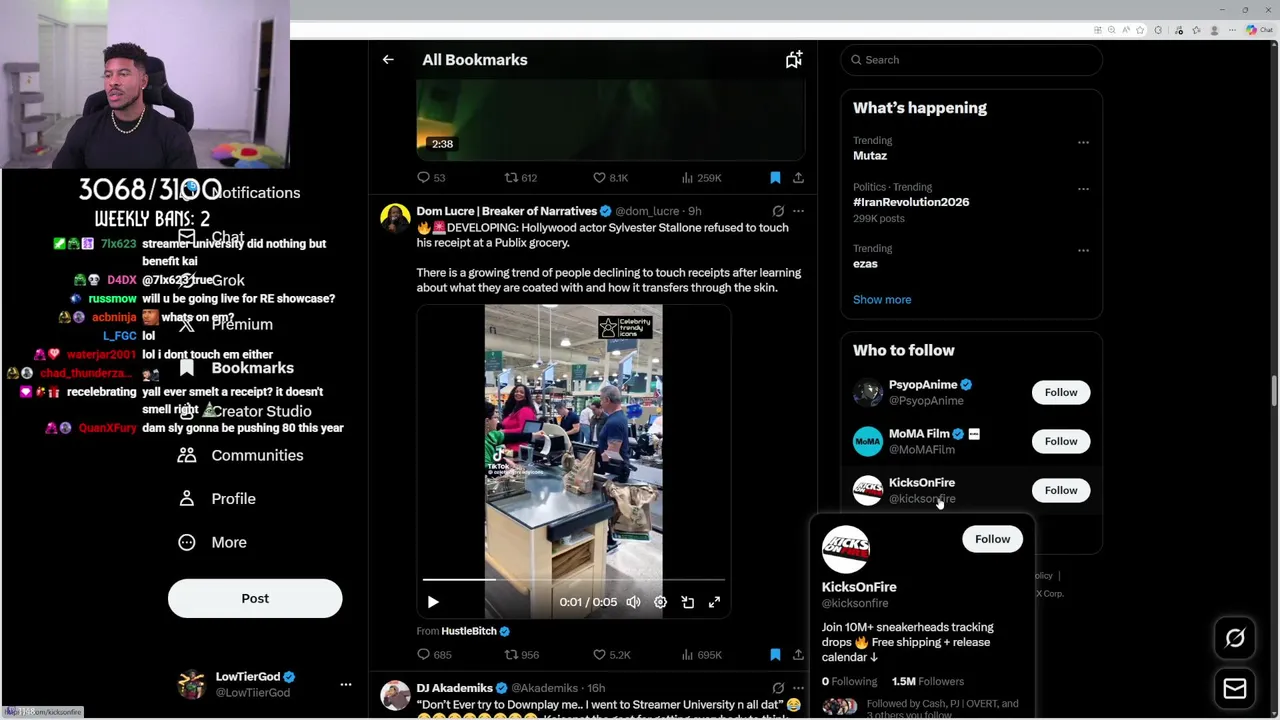Click the Search input field
The height and width of the screenshot is (720, 1280).
point(972,60)
